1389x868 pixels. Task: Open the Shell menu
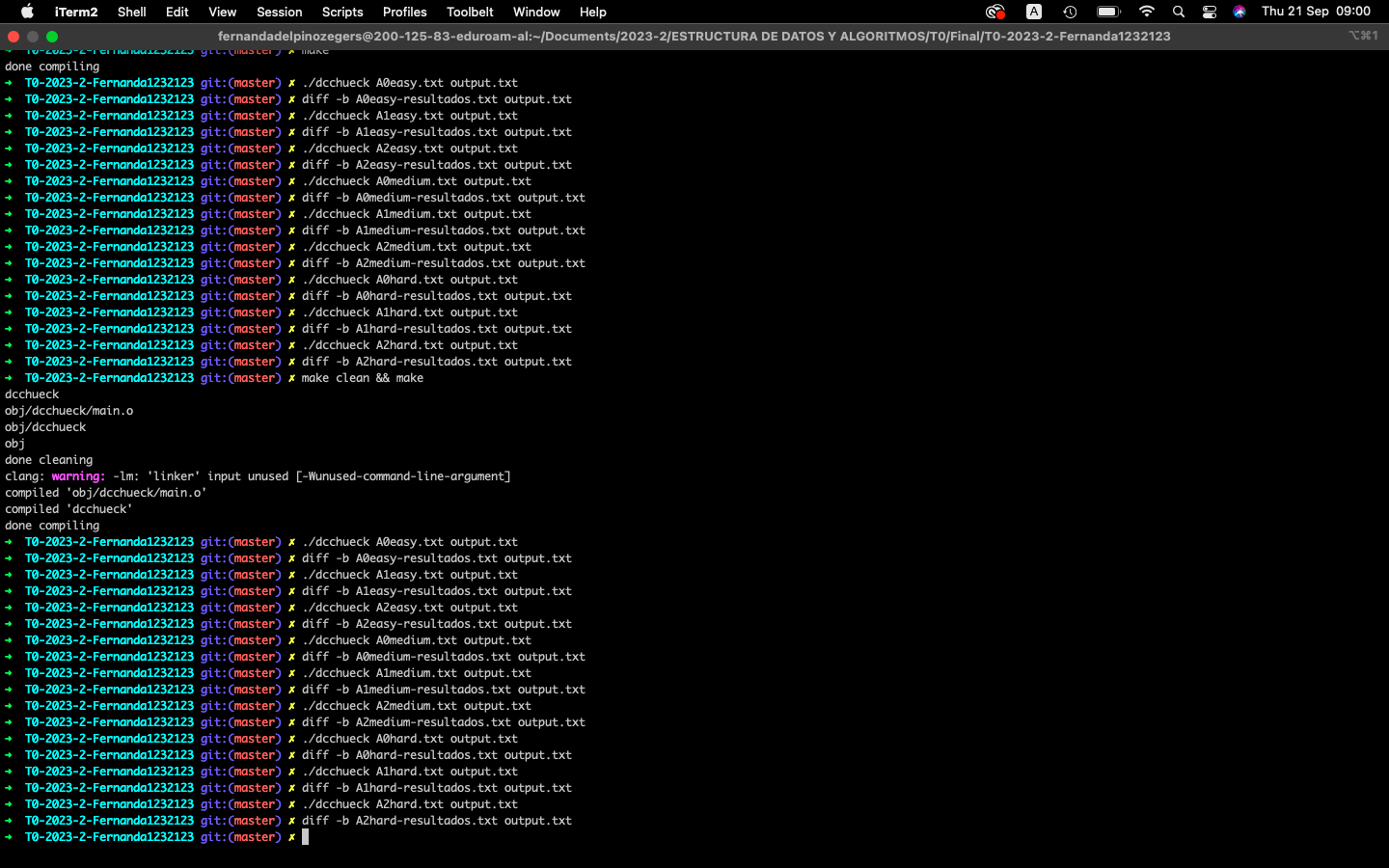(x=131, y=12)
